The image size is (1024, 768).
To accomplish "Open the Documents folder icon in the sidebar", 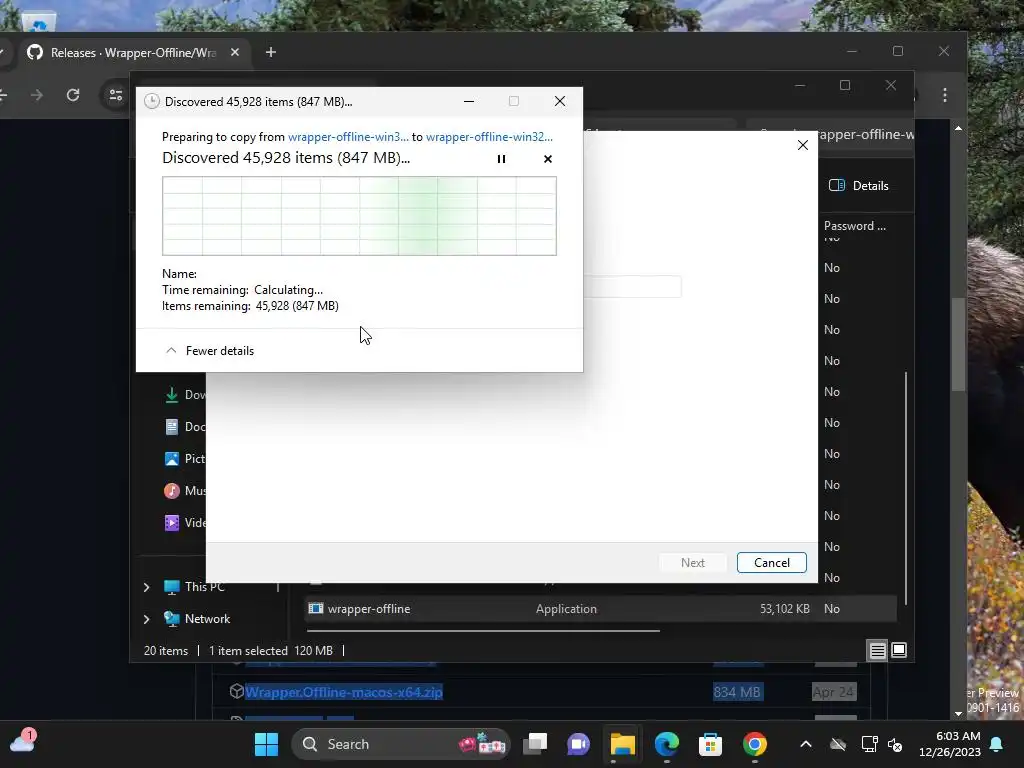I will click(172, 426).
